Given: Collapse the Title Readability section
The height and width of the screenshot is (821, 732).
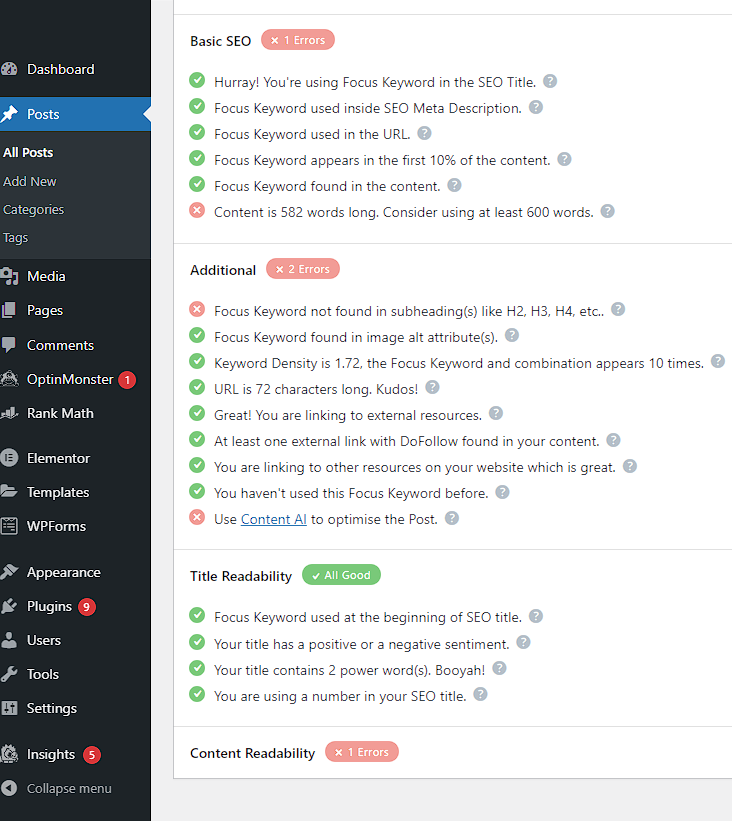Looking at the screenshot, I should tap(241, 576).
